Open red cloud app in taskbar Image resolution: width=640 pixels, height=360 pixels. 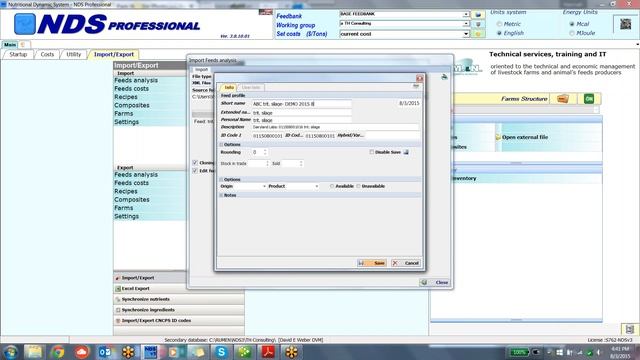pyautogui.click(x=81, y=352)
